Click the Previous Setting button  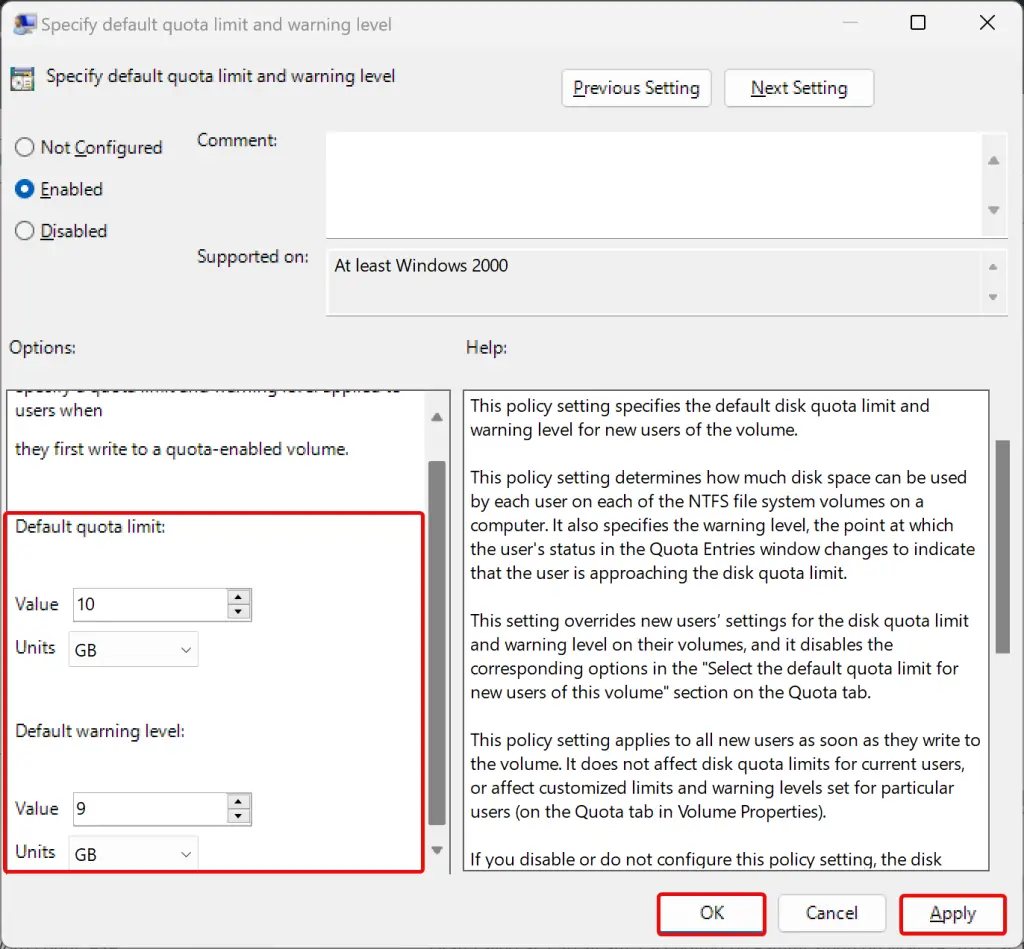[636, 88]
